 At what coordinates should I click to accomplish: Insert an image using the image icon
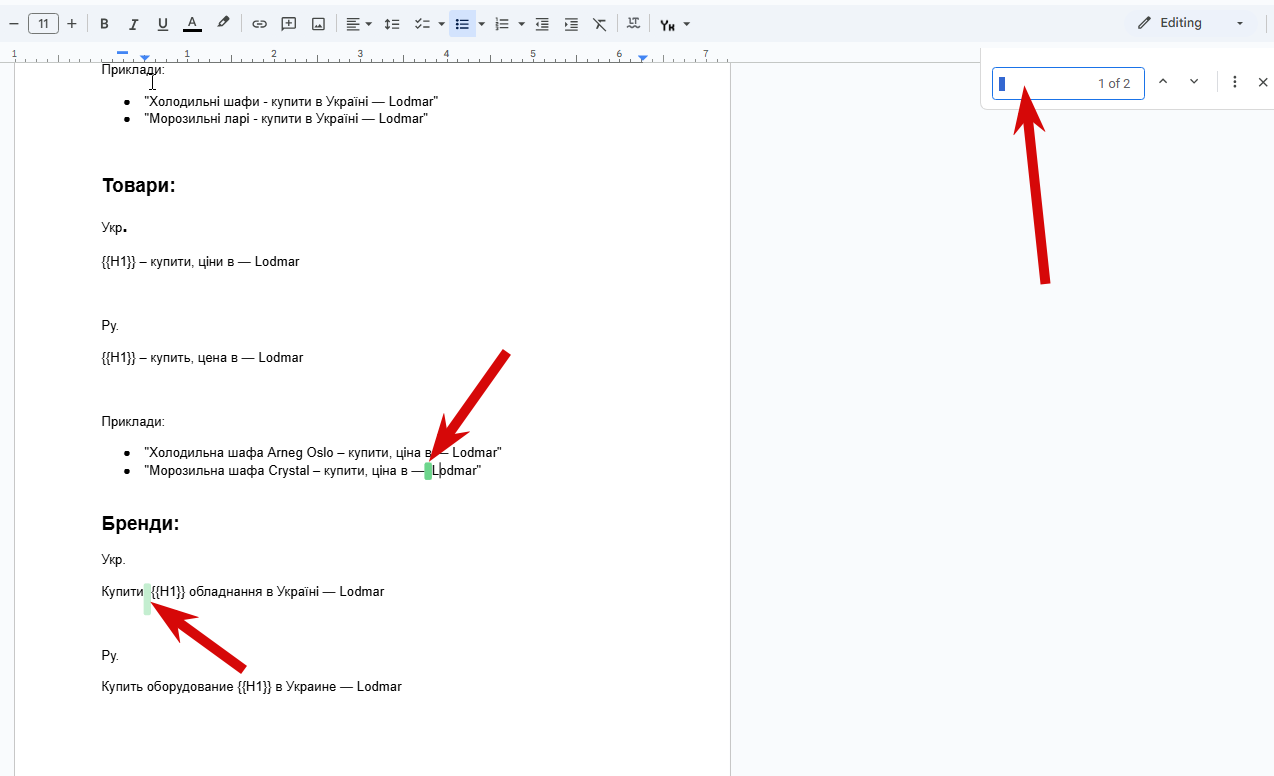[x=318, y=23]
